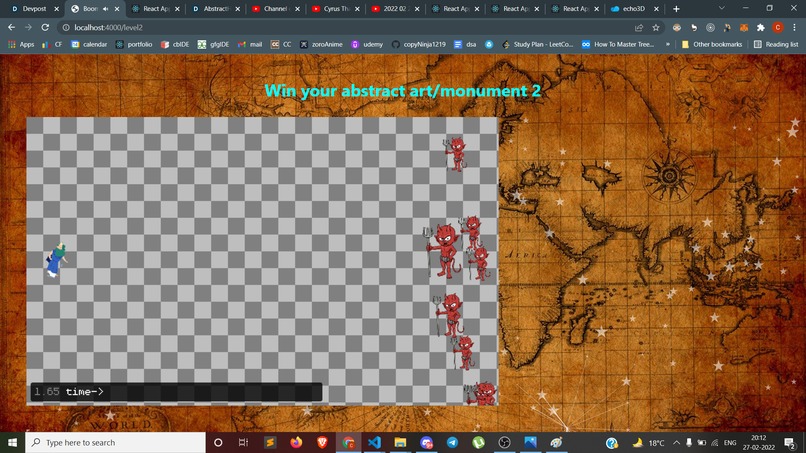Image resolution: width=806 pixels, height=453 pixels.
Task: Open Task View on the taskbar
Action: (x=244, y=442)
